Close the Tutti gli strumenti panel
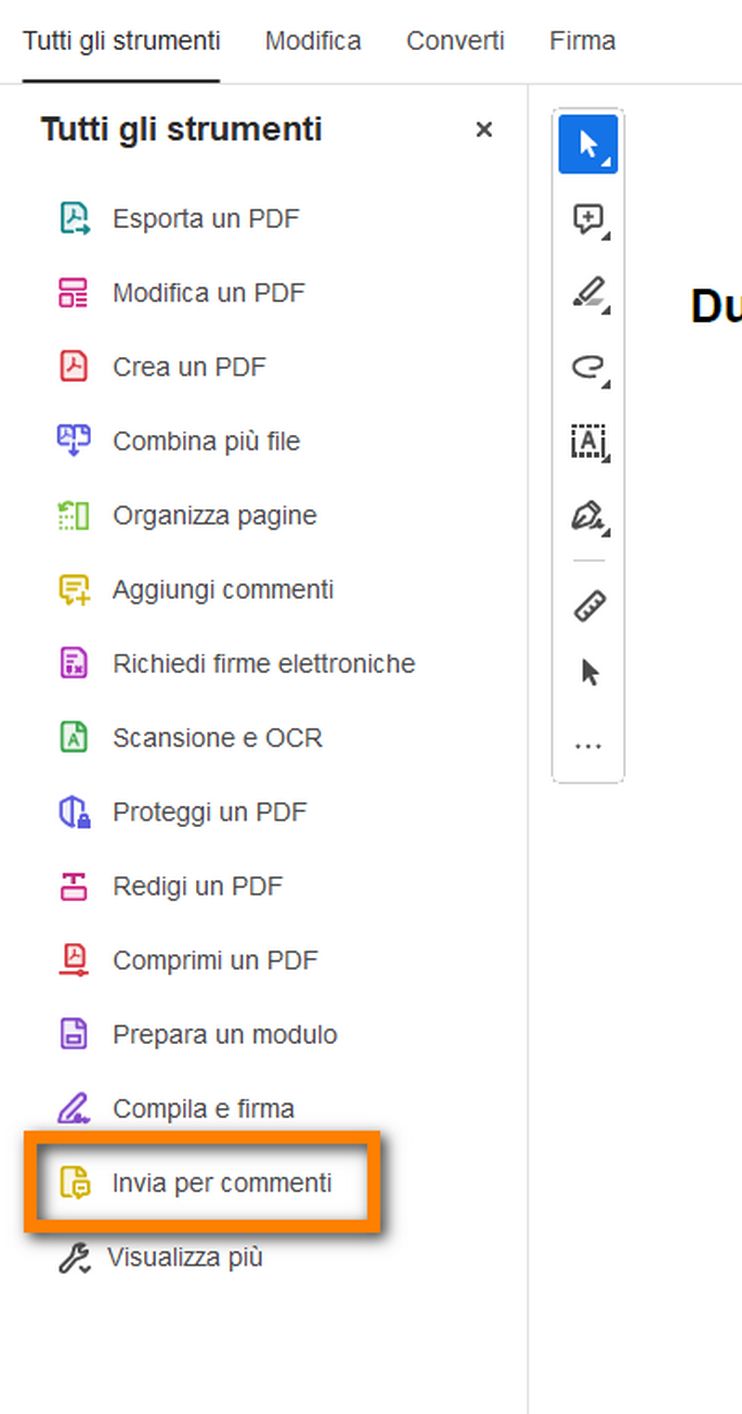Viewport: 742px width, 1414px height. click(484, 129)
